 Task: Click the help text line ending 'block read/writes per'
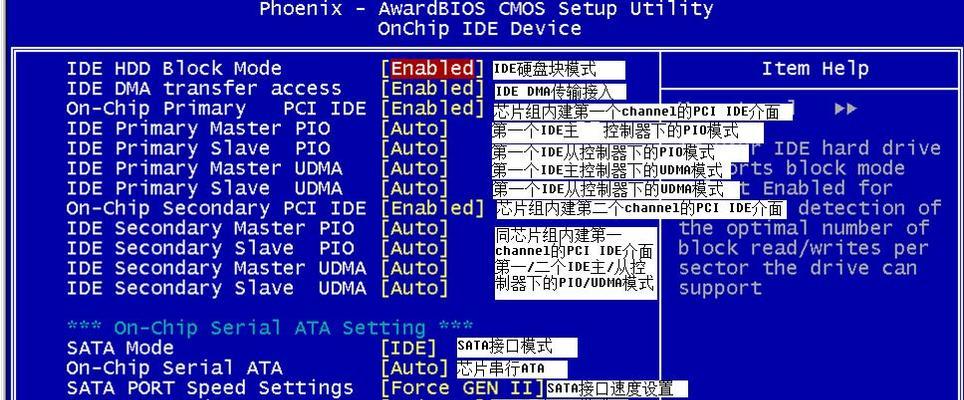tap(803, 248)
